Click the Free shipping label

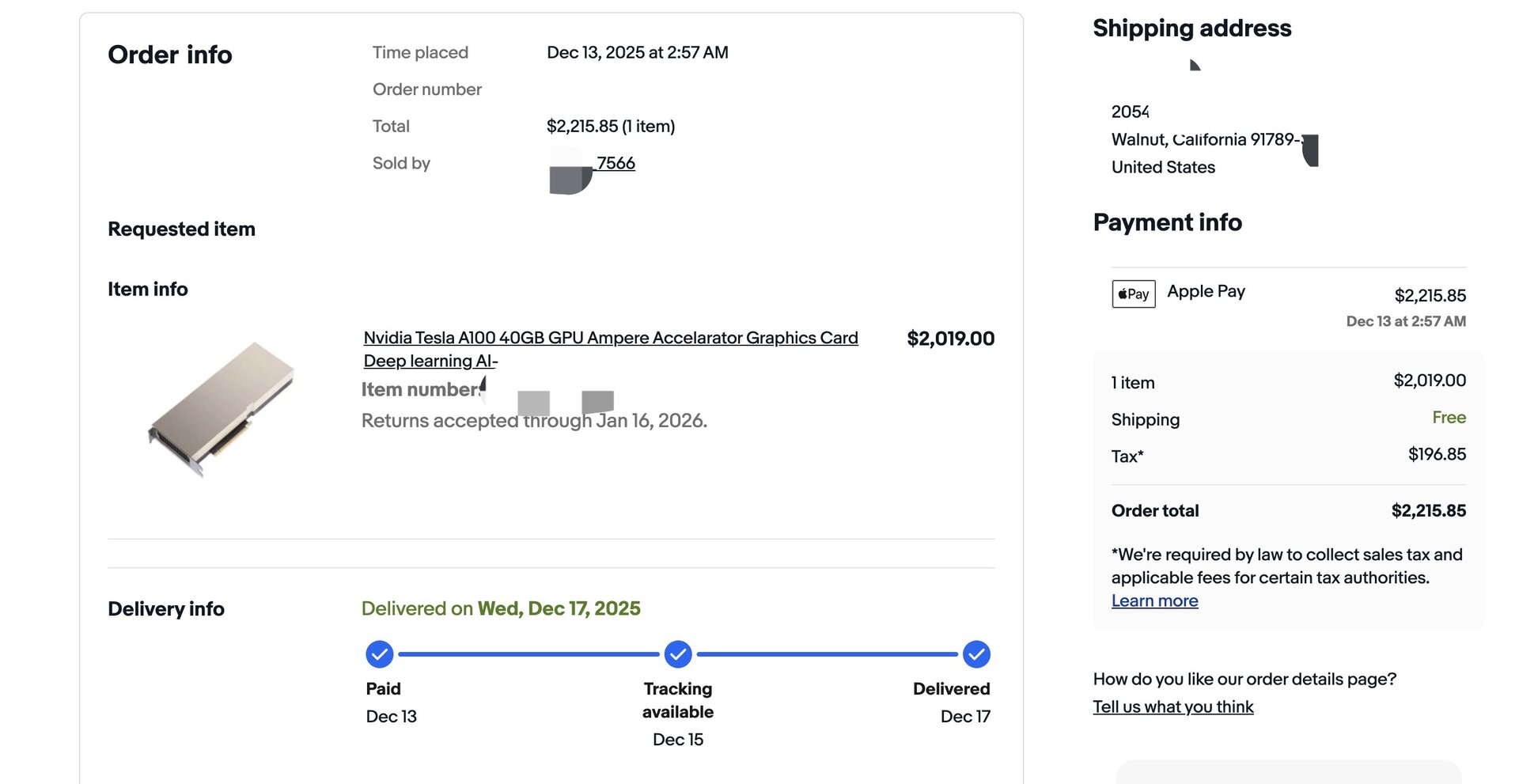click(x=1449, y=417)
